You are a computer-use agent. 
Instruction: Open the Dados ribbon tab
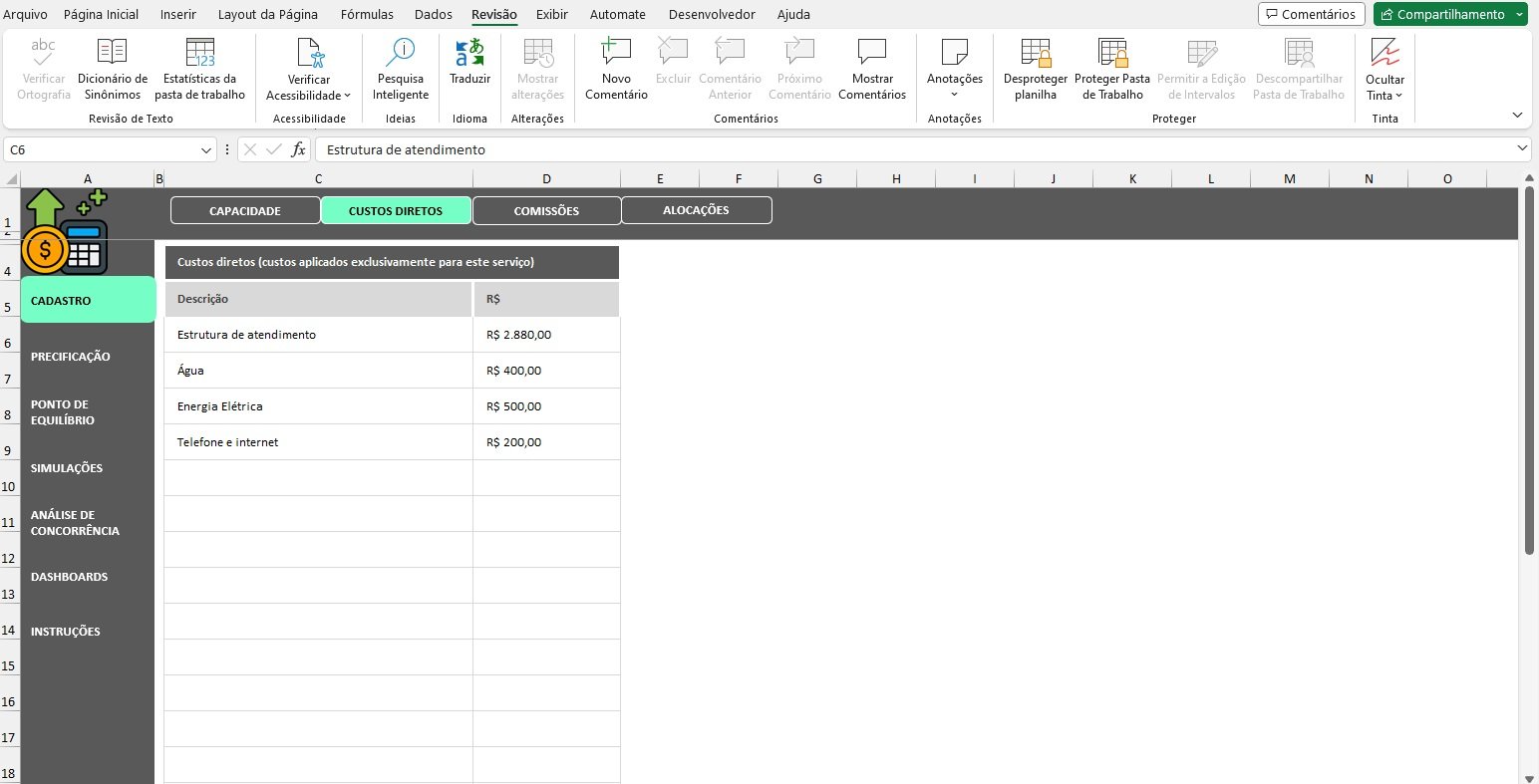(433, 15)
